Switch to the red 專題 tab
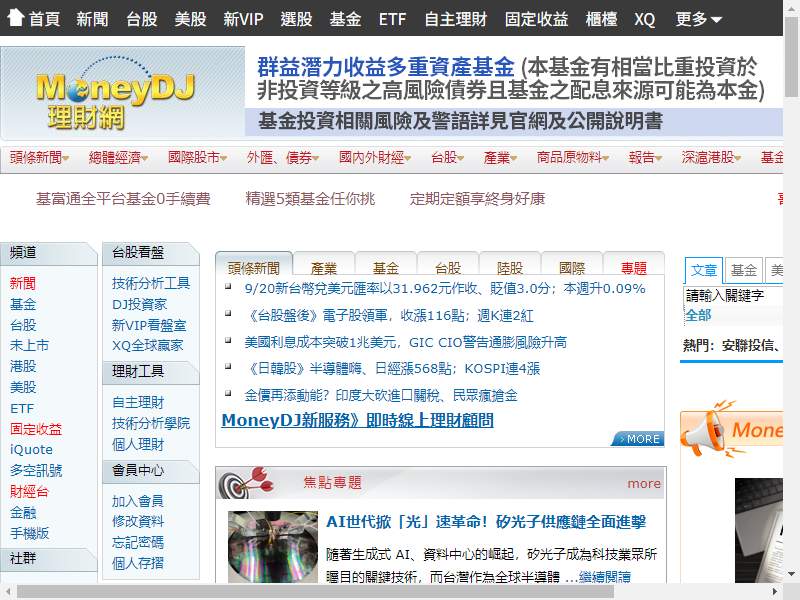800x600 pixels. pyautogui.click(x=634, y=265)
